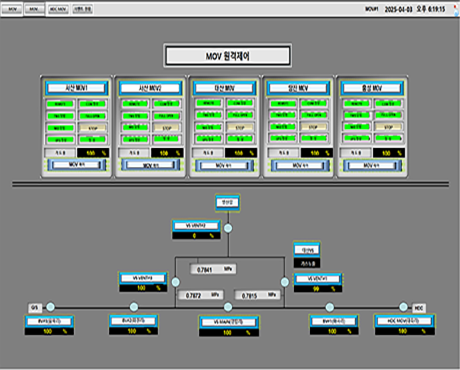Select valve circle next to VS VENT#3 label
460x370 pixels.
[x=176, y=282]
